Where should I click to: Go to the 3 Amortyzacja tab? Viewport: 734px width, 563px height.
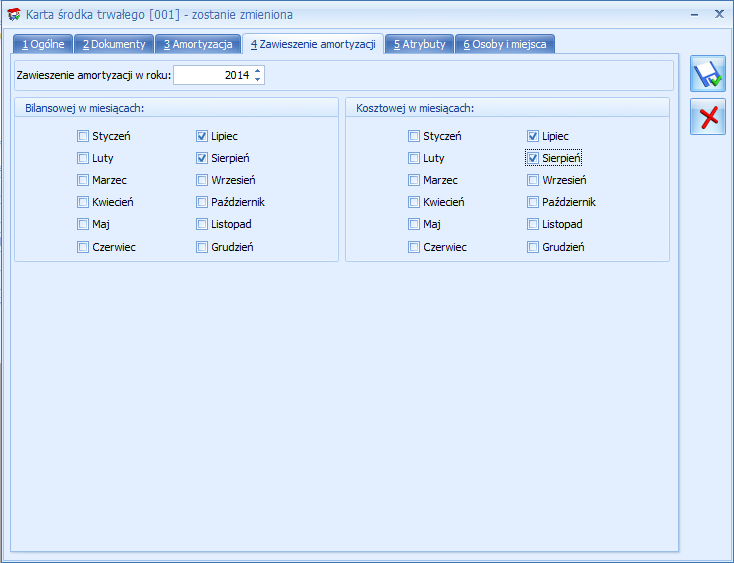198,44
